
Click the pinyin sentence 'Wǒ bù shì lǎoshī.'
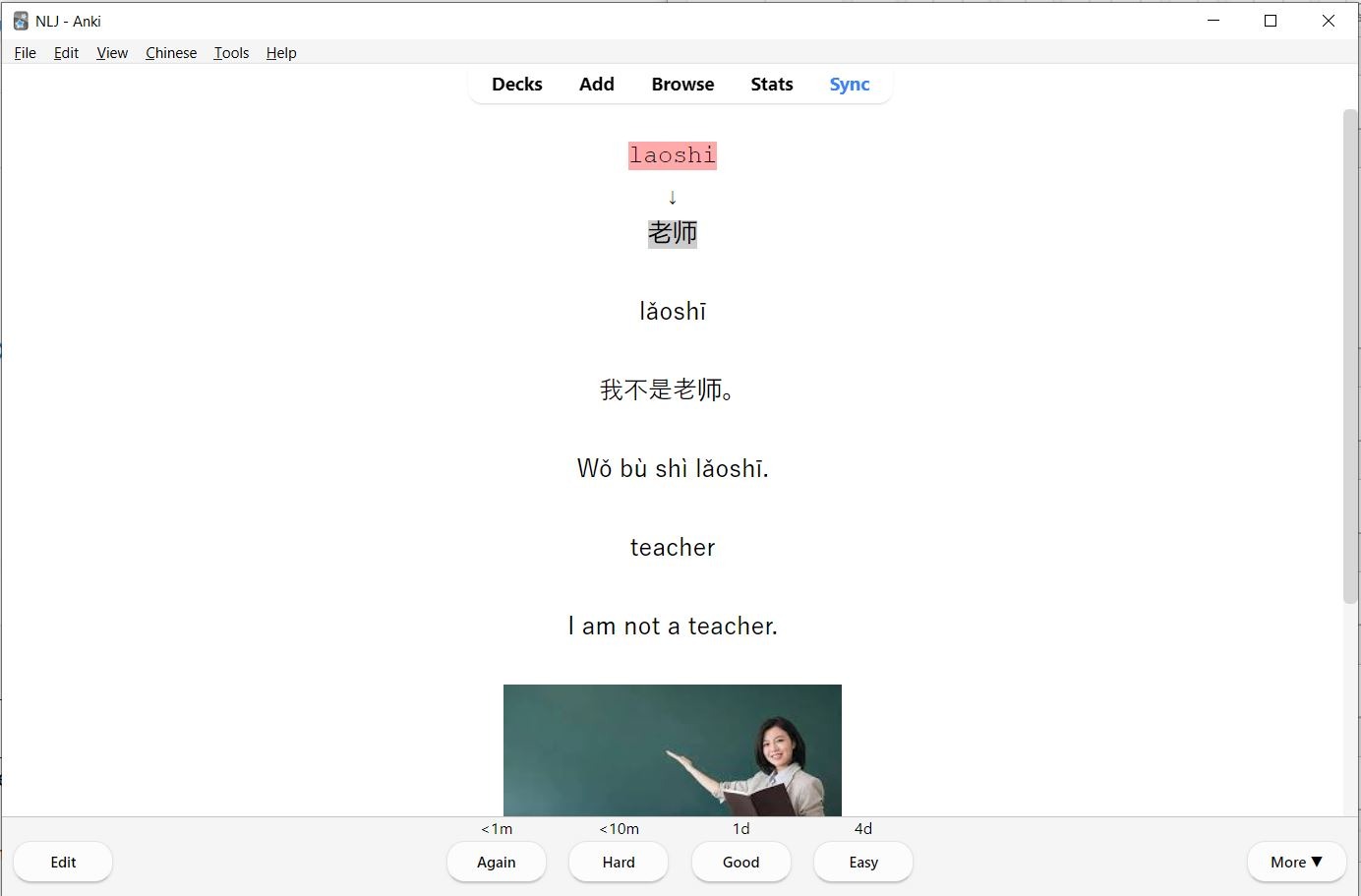[x=673, y=469]
